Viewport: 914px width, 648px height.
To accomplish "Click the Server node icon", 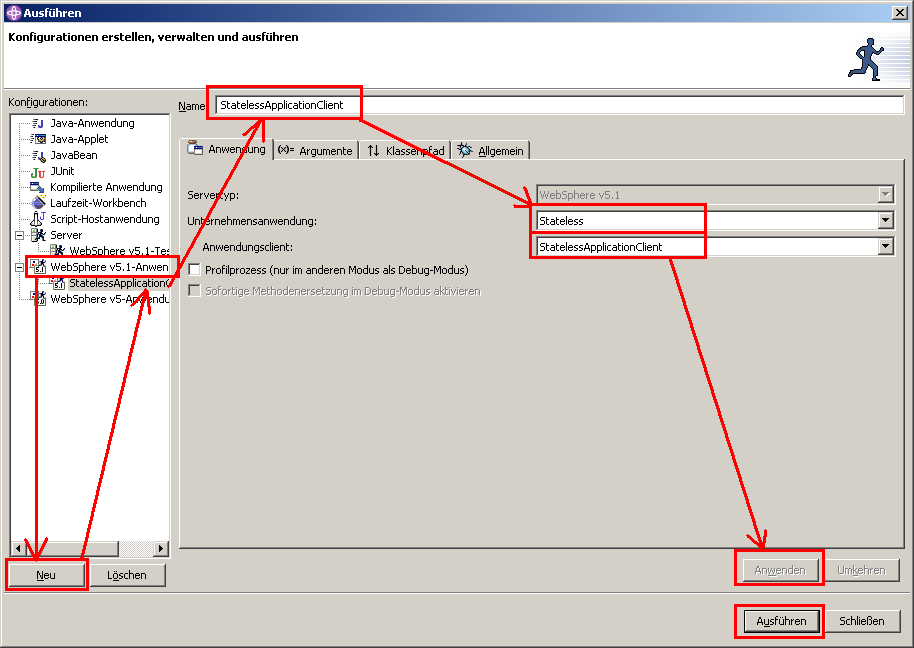I will pos(38,235).
